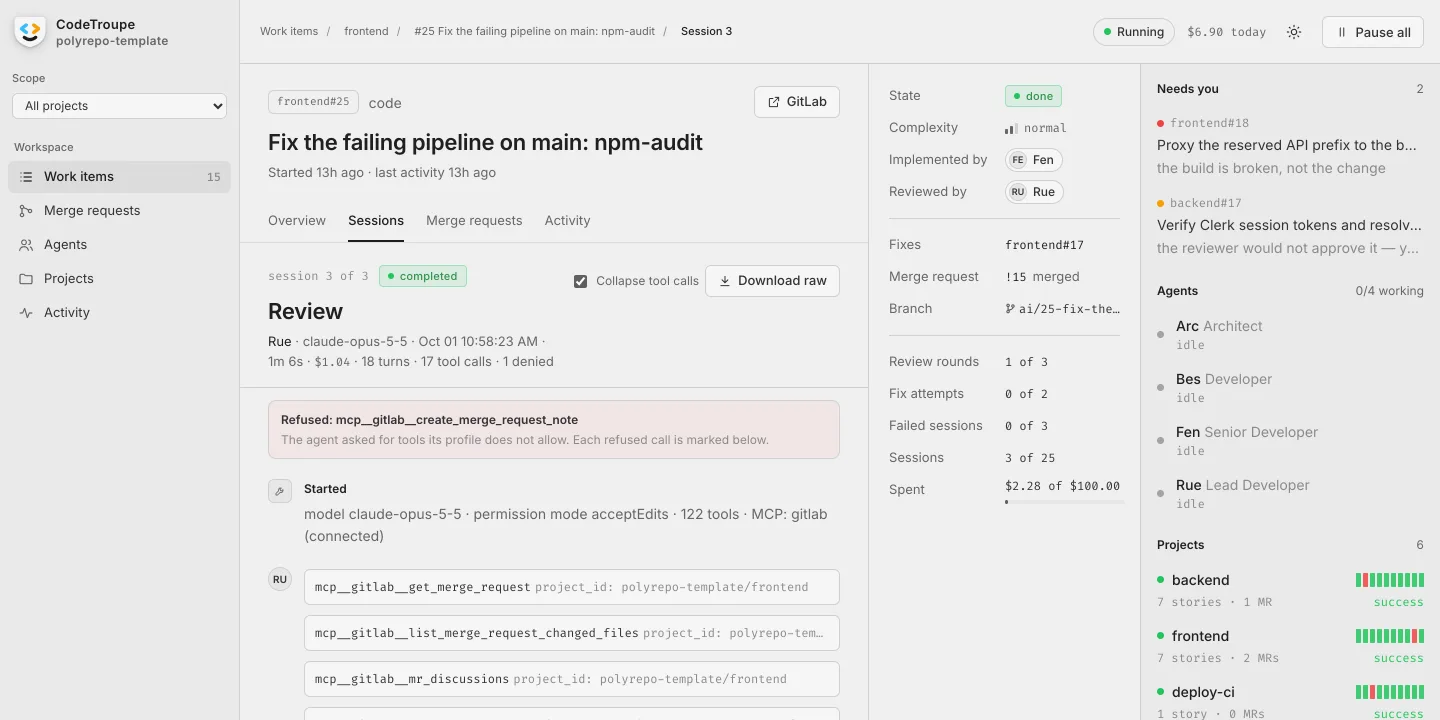Open the frontend#18 Needs you item
Screen dimensions: 1440x720
tap(1290, 145)
